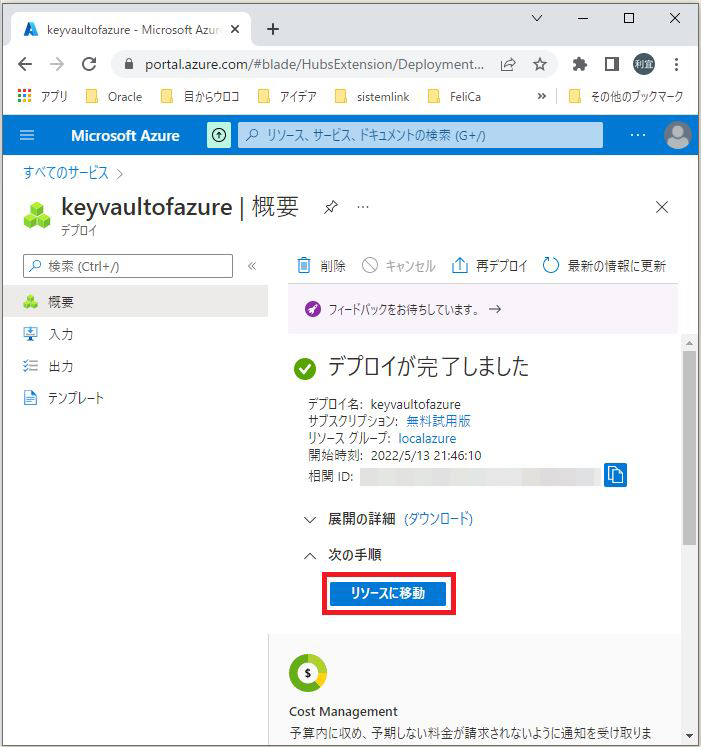701x747 pixels.
Task: Click the 再デプロイ upload icon
Action: [459, 265]
